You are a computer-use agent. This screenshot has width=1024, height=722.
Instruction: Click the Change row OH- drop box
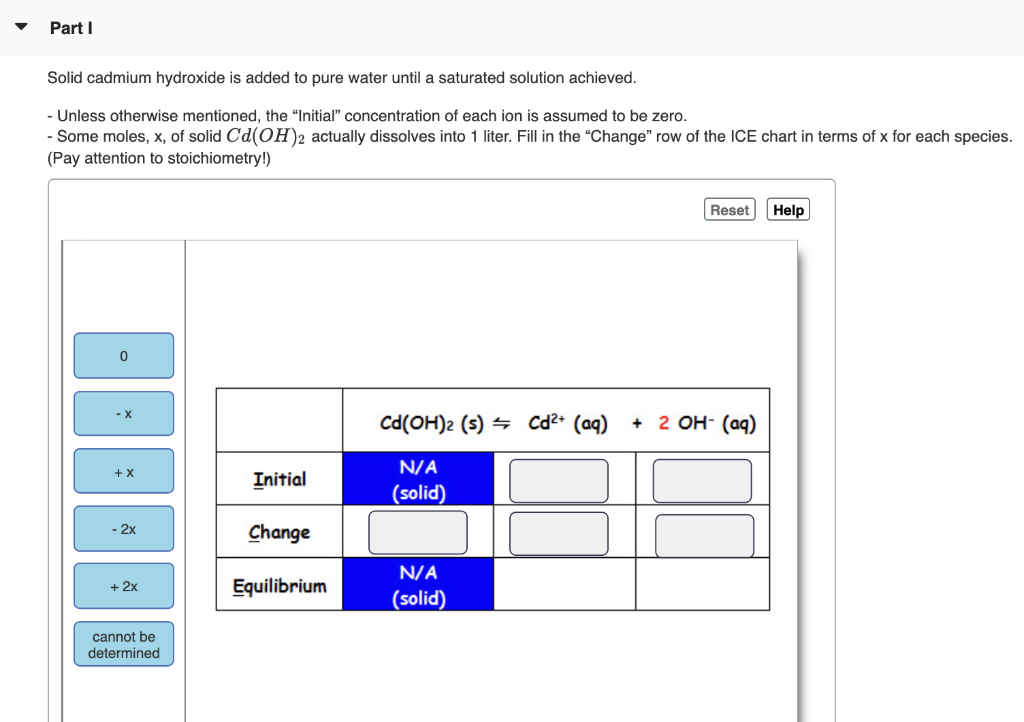point(705,536)
